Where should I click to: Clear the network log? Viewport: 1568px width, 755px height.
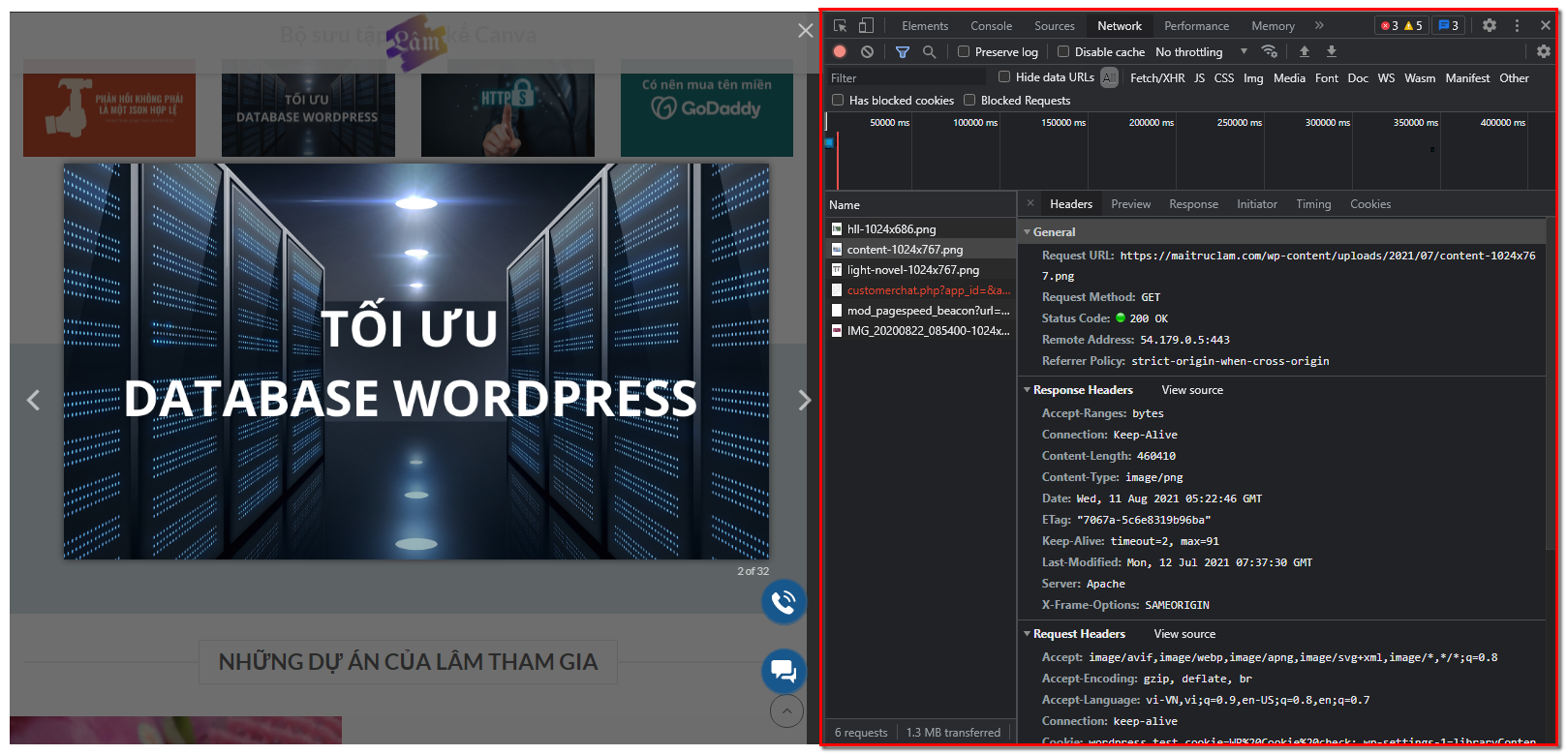867,52
